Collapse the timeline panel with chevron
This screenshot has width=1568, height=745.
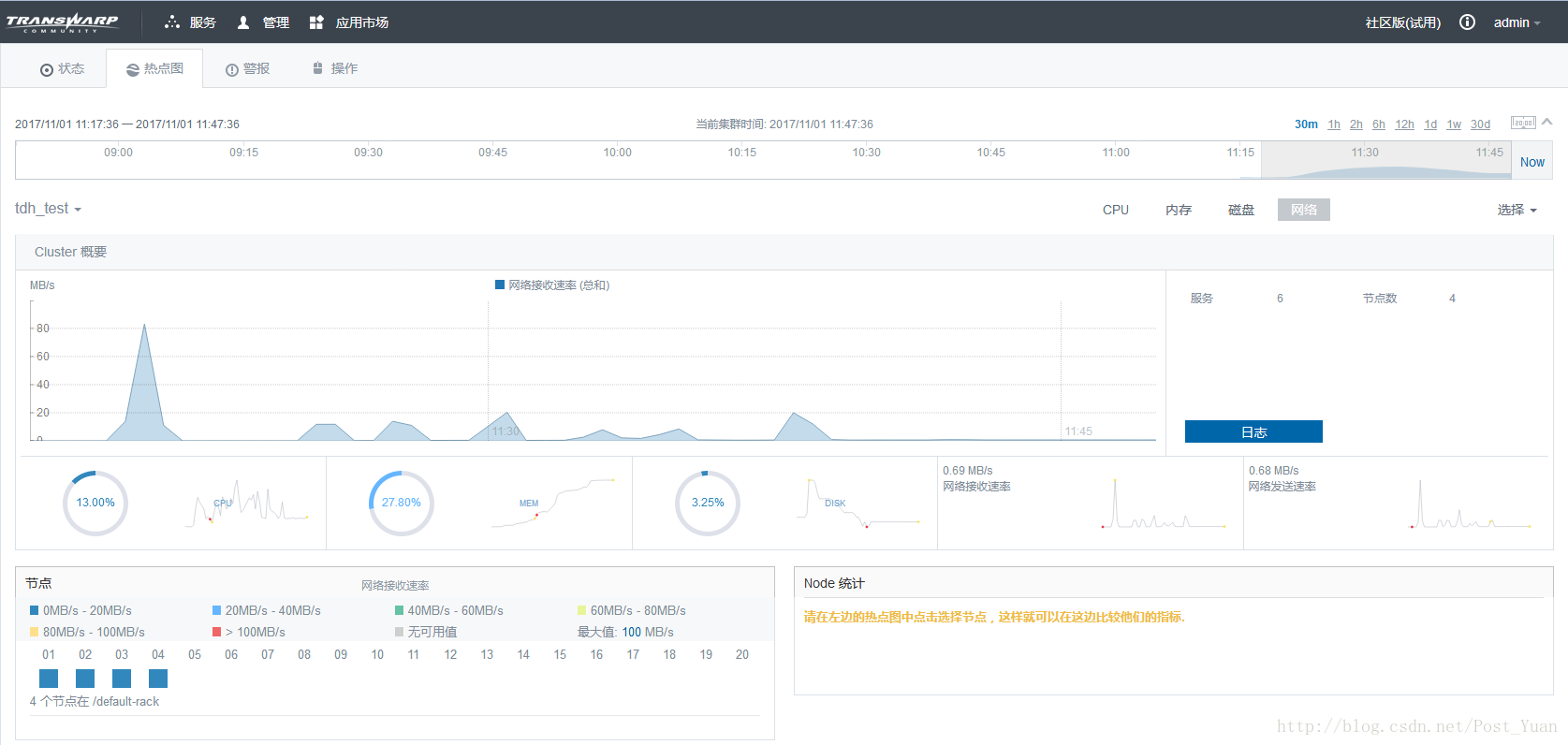[x=1547, y=122]
